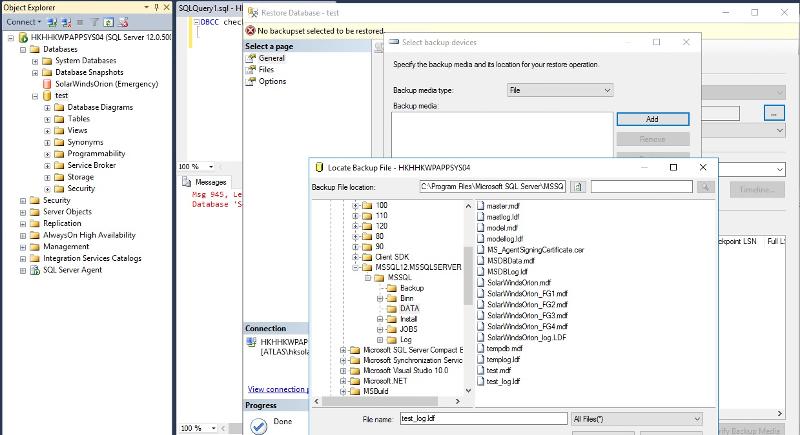Switch to the Messages tab
Viewport: 800px width, 435px height.
click(206, 182)
